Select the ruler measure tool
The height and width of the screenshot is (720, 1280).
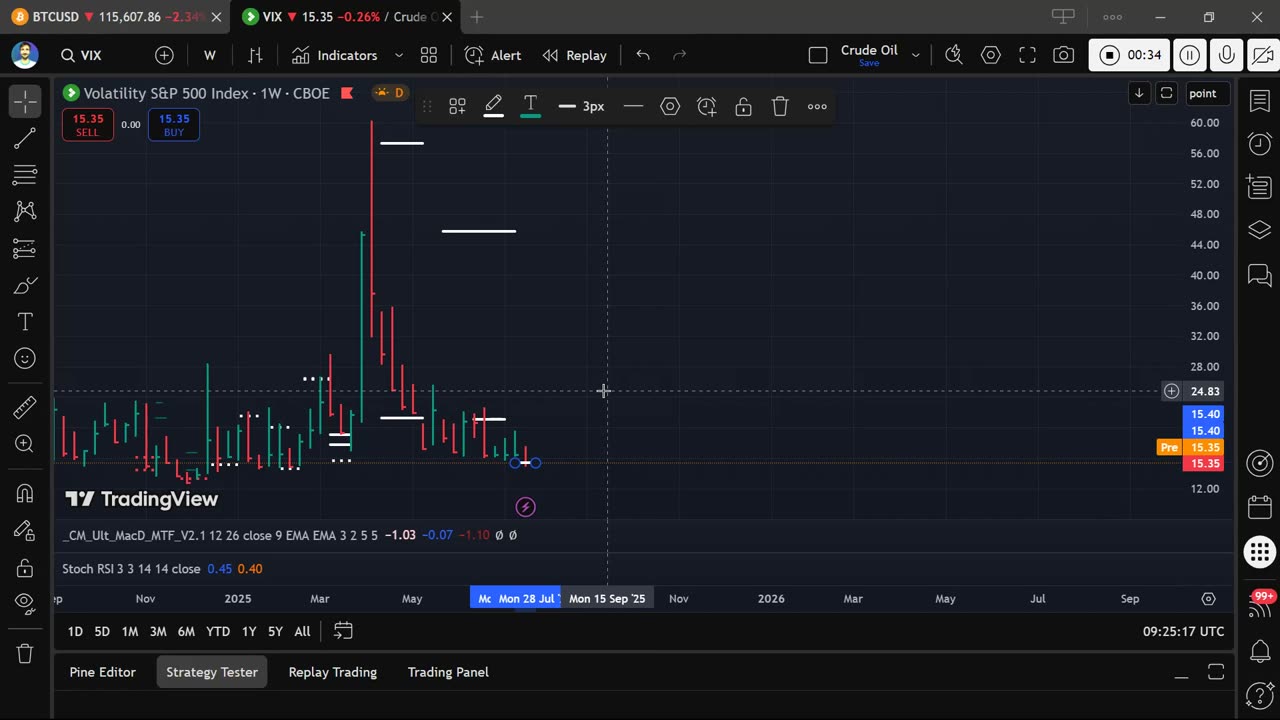click(25, 406)
